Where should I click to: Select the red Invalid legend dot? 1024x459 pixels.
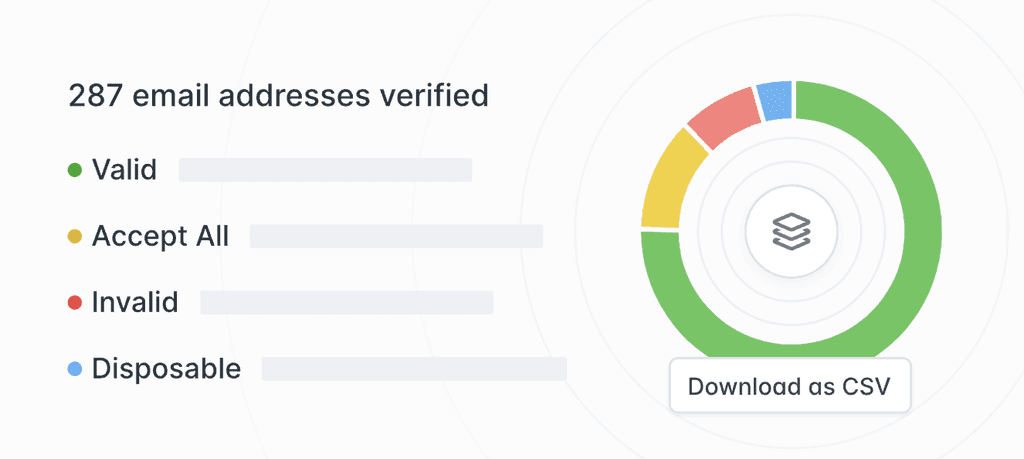pos(75,302)
